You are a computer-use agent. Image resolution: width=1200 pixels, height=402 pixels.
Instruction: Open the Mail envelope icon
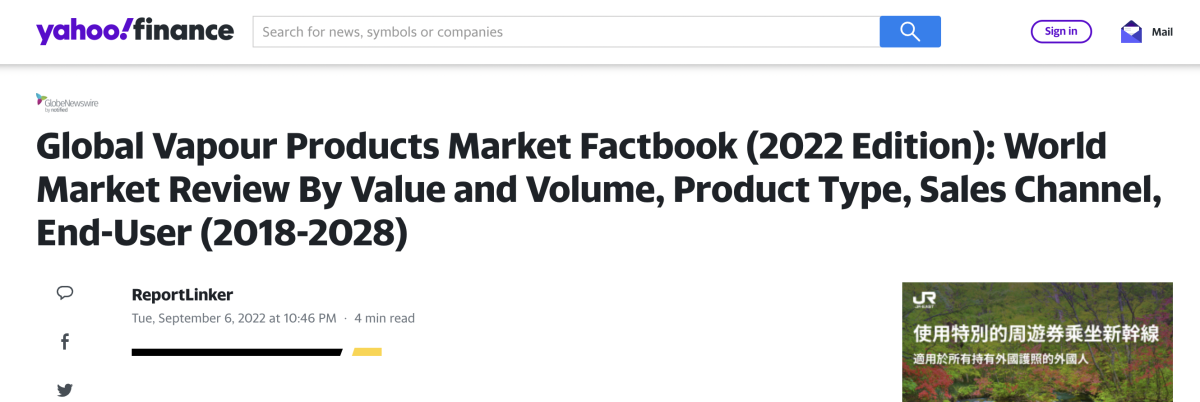tap(1131, 32)
